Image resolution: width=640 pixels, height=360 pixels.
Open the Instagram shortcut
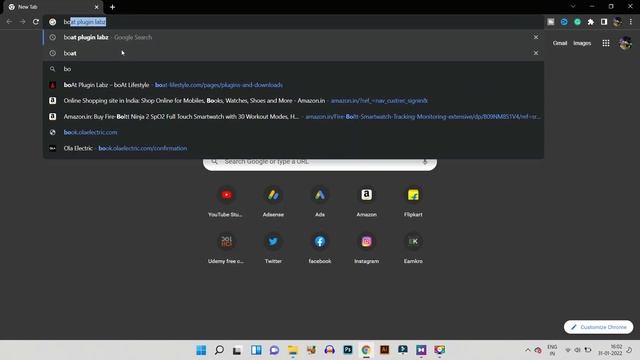(x=366, y=248)
